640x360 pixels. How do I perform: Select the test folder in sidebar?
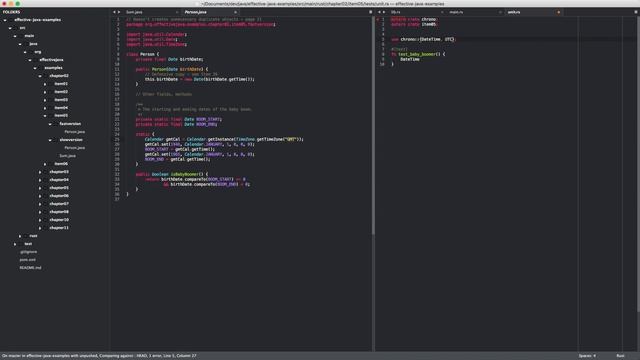(x=28, y=244)
